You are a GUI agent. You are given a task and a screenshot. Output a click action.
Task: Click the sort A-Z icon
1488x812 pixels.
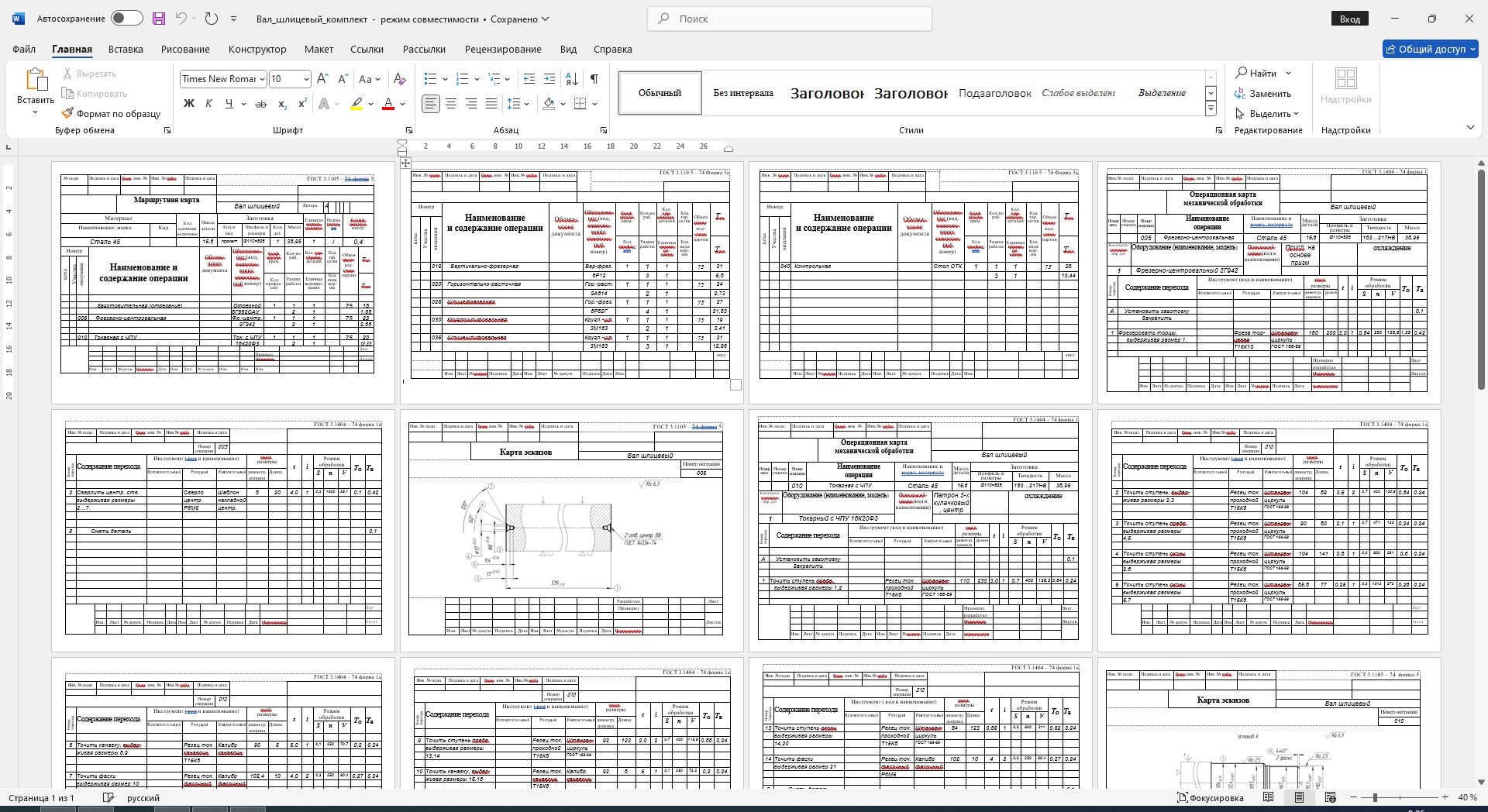tap(572, 78)
